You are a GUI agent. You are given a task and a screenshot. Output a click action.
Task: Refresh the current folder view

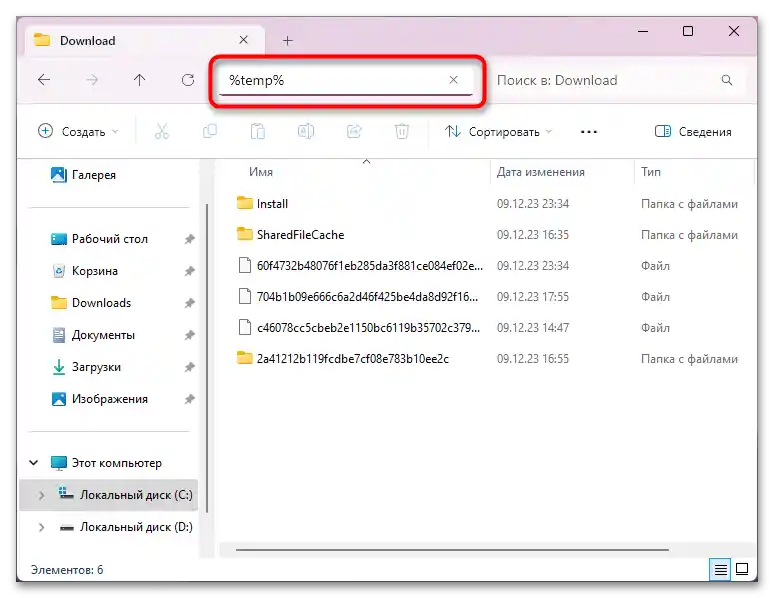[188, 80]
